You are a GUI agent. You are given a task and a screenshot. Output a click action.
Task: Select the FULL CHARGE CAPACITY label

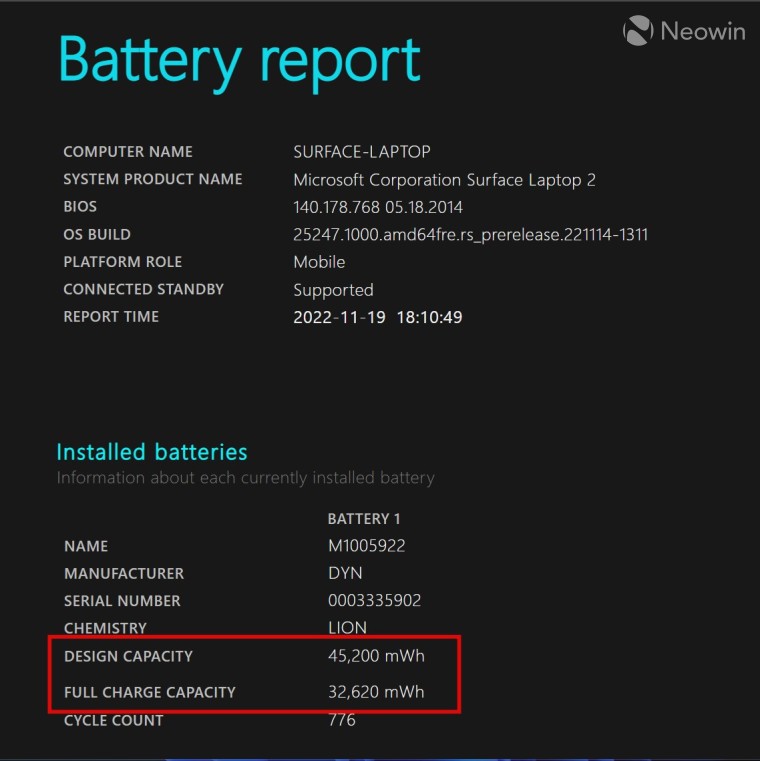(x=150, y=693)
